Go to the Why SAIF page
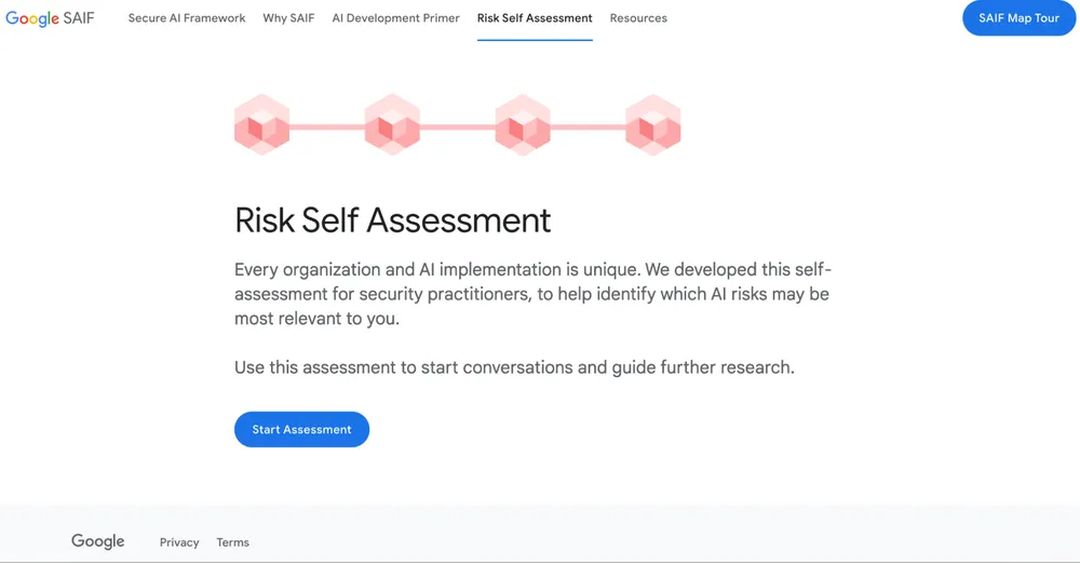Screen dimensions: 1080x563 coord(289,18)
